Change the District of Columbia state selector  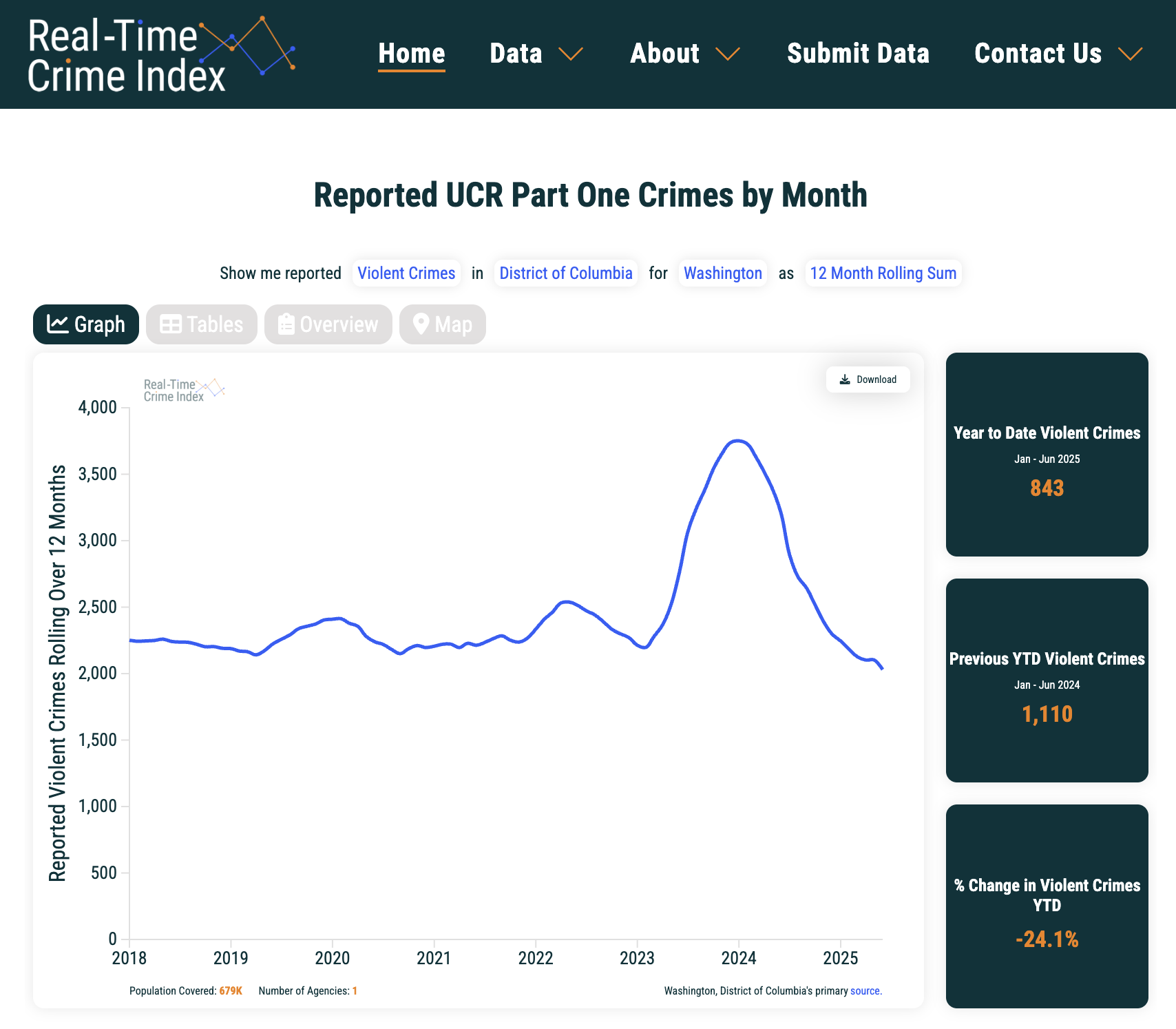pyautogui.click(x=566, y=273)
